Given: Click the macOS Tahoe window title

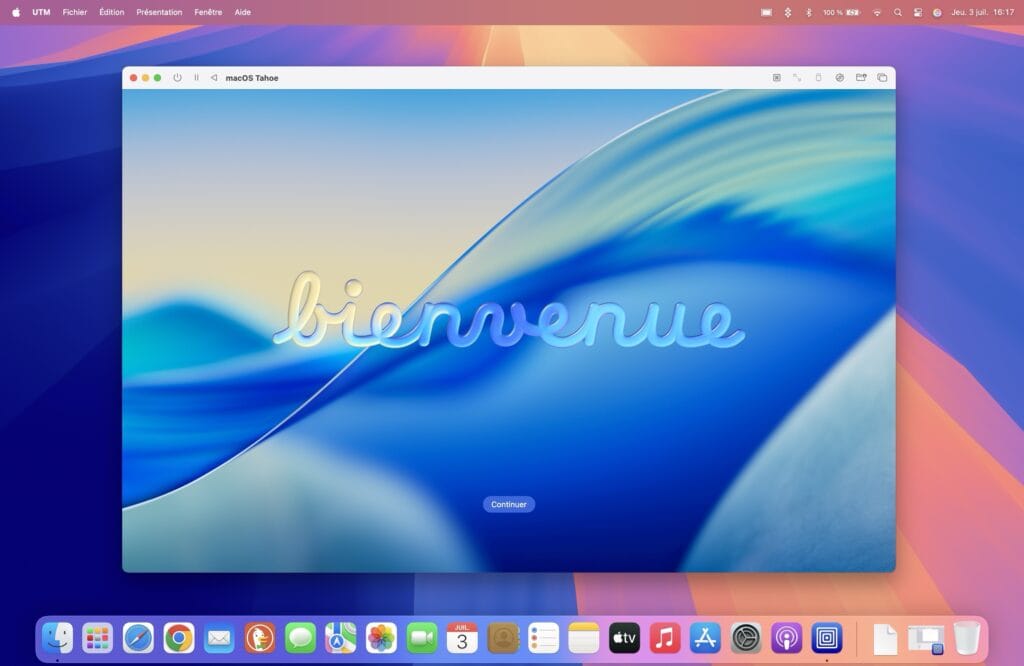Looking at the screenshot, I should point(252,78).
